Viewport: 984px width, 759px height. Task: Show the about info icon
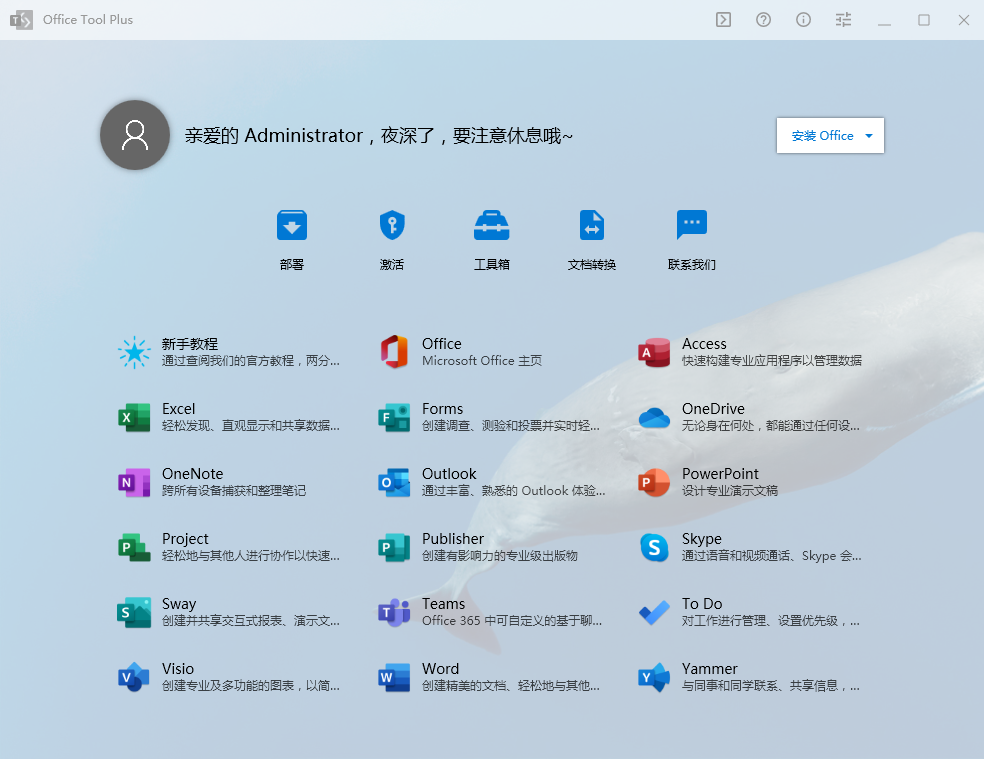pyautogui.click(x=803, y=20)
